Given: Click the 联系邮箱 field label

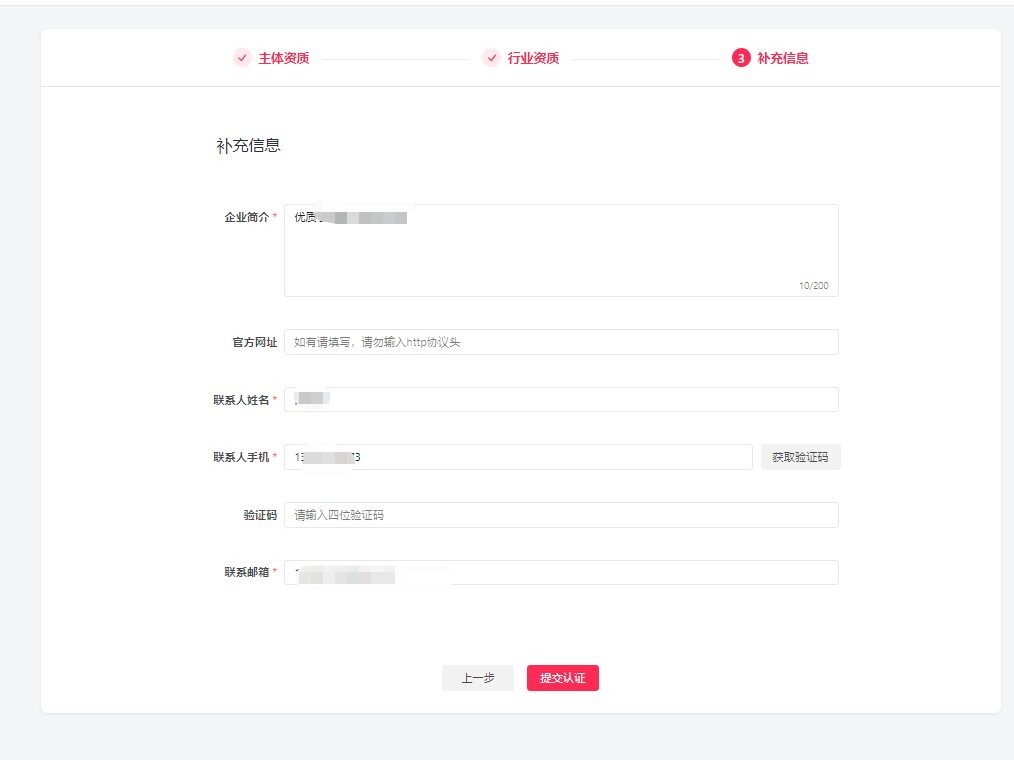Looking at the screenshot, I should [x=246, y=572].
